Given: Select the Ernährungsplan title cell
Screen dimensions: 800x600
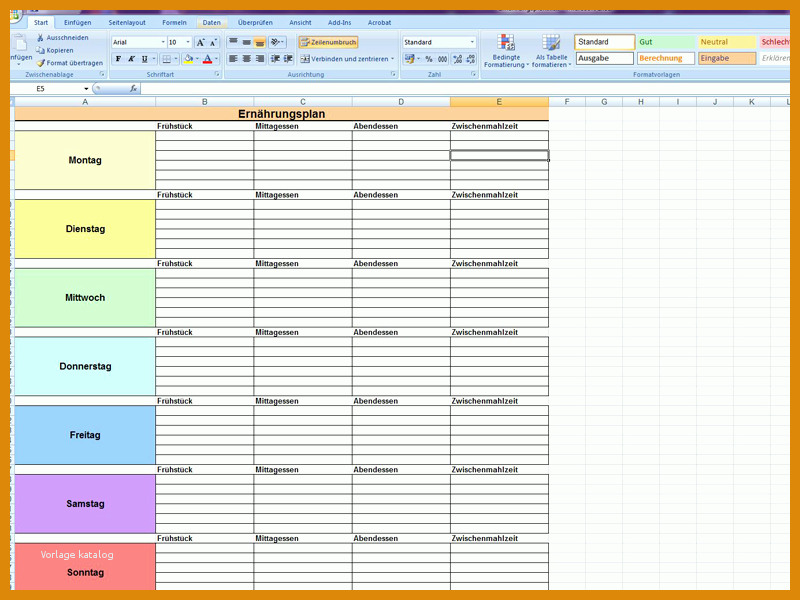Looking at the screenshot, I should click(282, 114).
